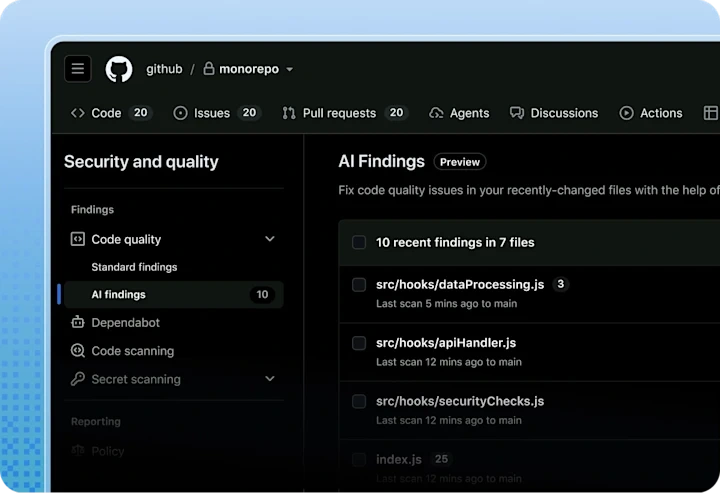Click the Code tab angle-brackets icon
This screenshot has height=493, width=720.
click(78, 113)
